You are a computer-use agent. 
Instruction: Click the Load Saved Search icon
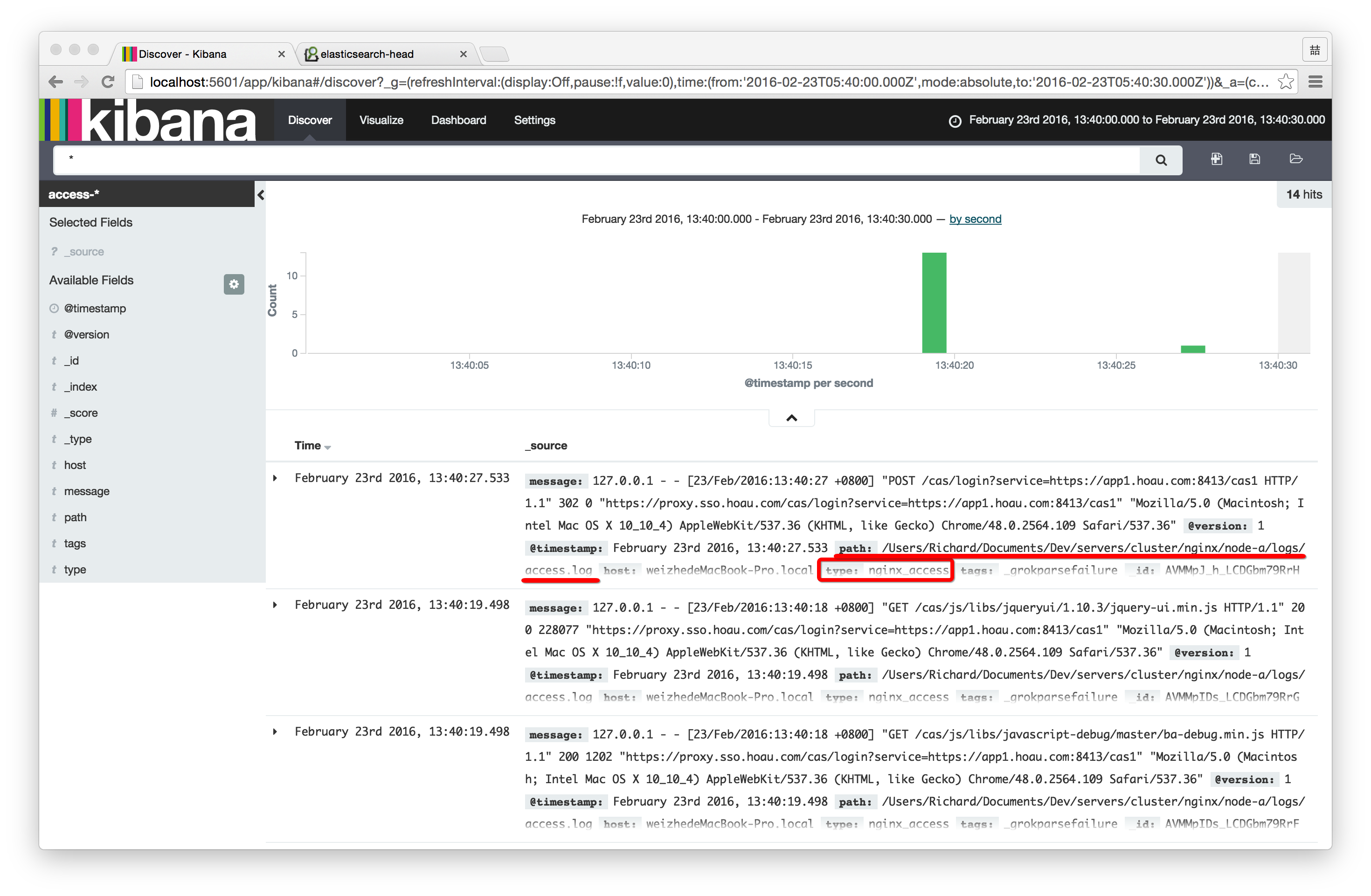(1295, 159)
